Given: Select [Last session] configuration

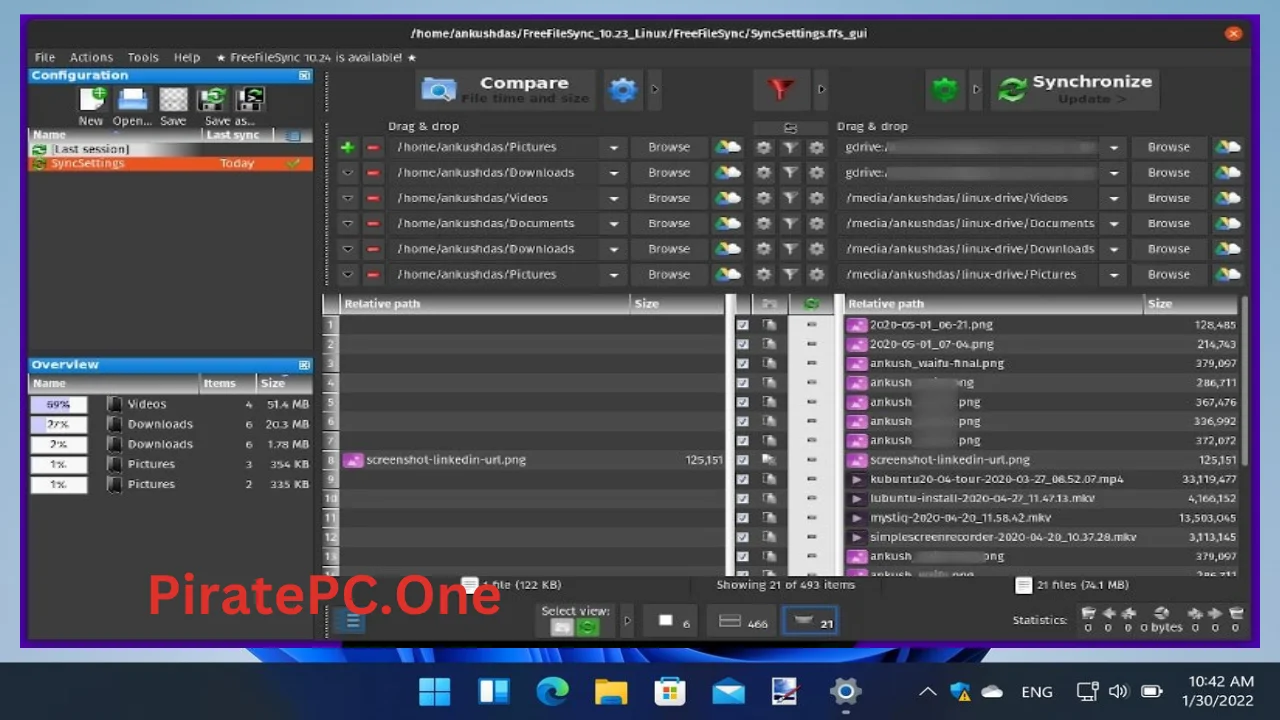Looking at the screenshot, I should 170,149.
